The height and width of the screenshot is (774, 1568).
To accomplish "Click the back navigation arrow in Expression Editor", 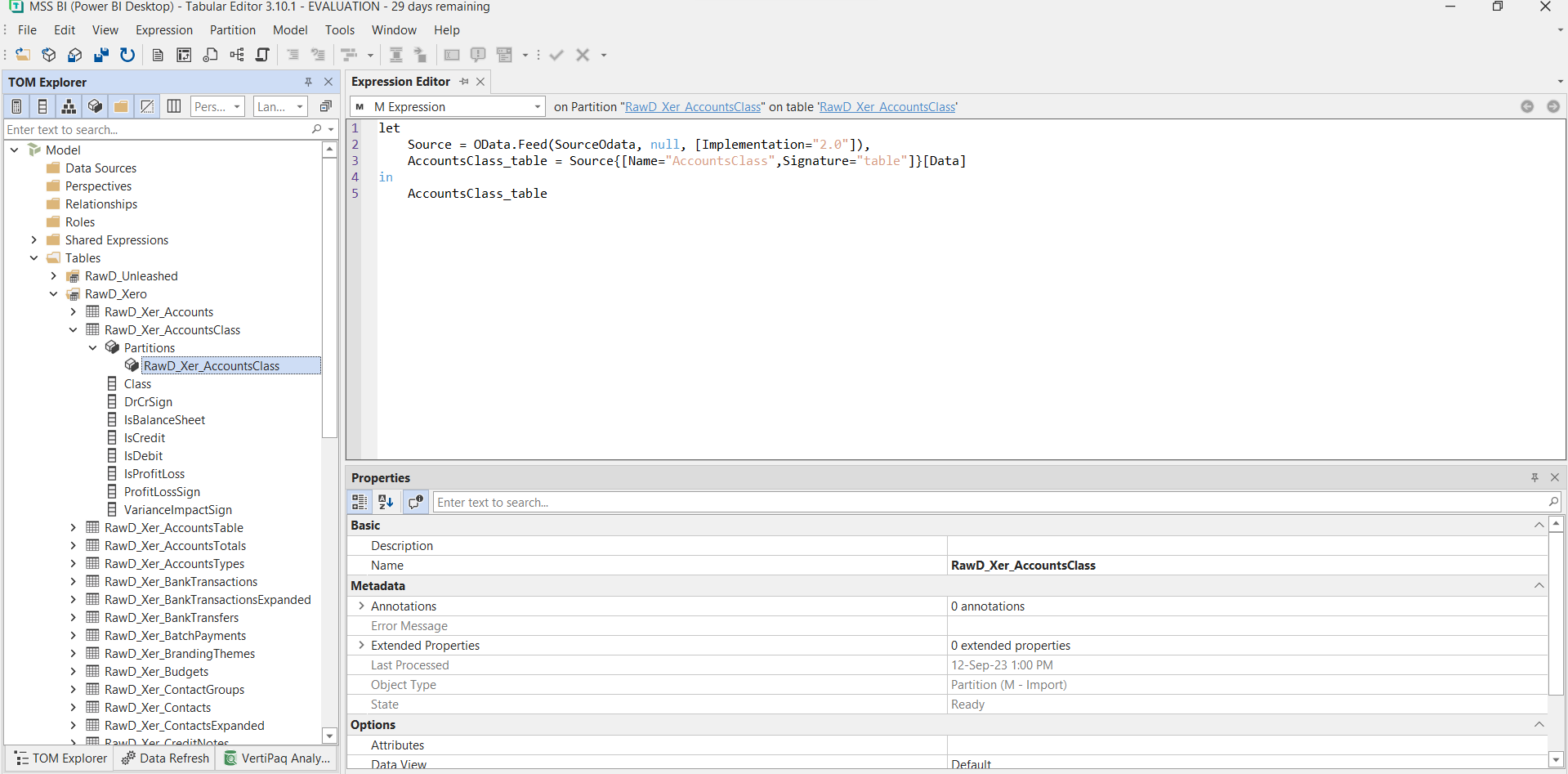I will [1527, 106].
